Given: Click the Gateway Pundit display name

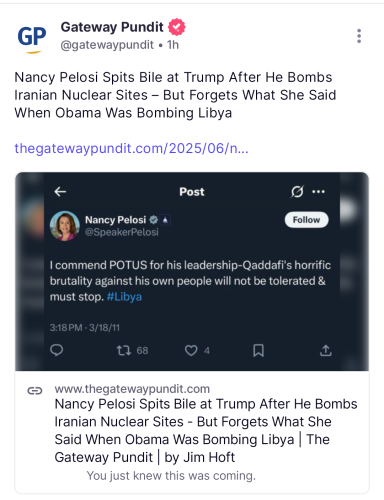Looking at the screenshot, I should [112, 27].
